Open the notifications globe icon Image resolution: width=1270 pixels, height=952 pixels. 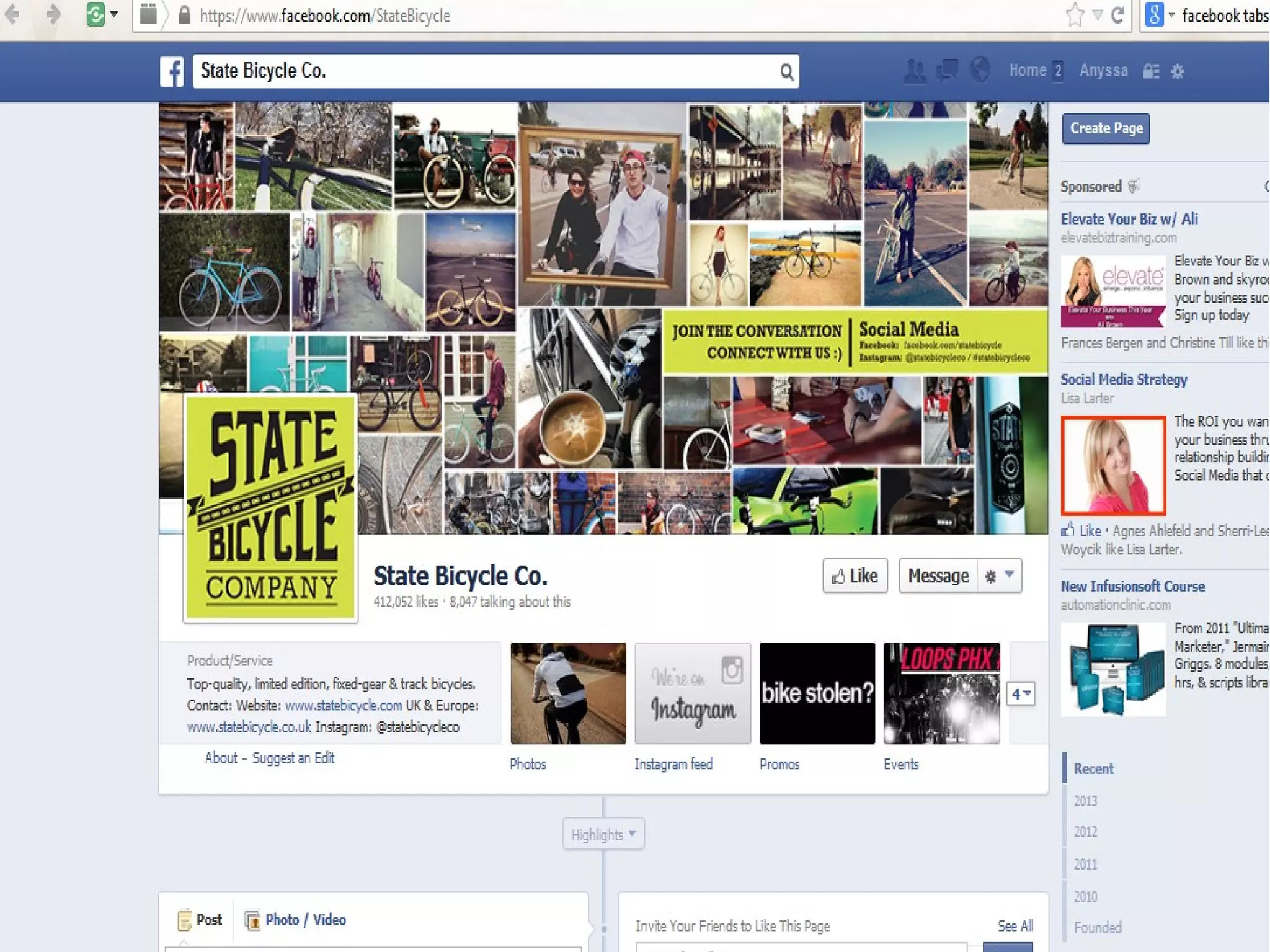[980, 69]
